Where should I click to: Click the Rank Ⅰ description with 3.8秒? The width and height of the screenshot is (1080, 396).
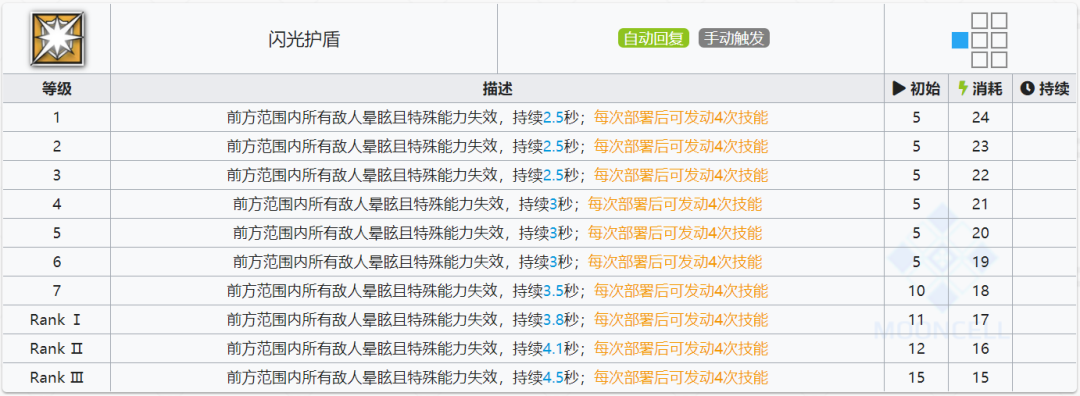(497, 320)
